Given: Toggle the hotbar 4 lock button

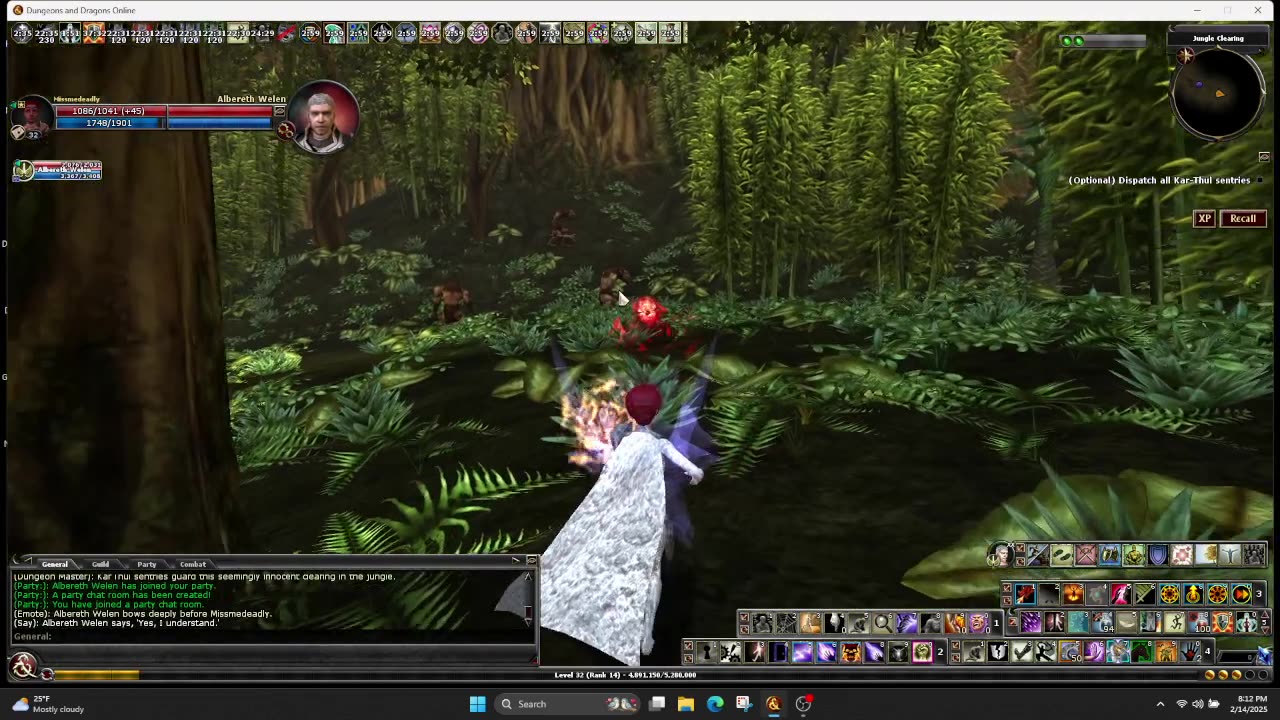Looking at the screenshot, I should pyautogui.click(x=956, y=645).
